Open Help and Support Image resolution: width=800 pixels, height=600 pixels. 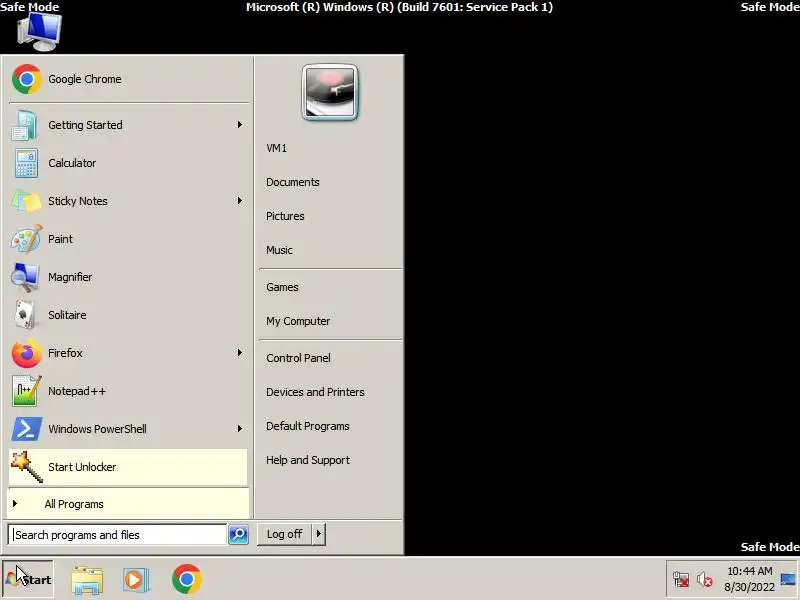coord(308,460)
